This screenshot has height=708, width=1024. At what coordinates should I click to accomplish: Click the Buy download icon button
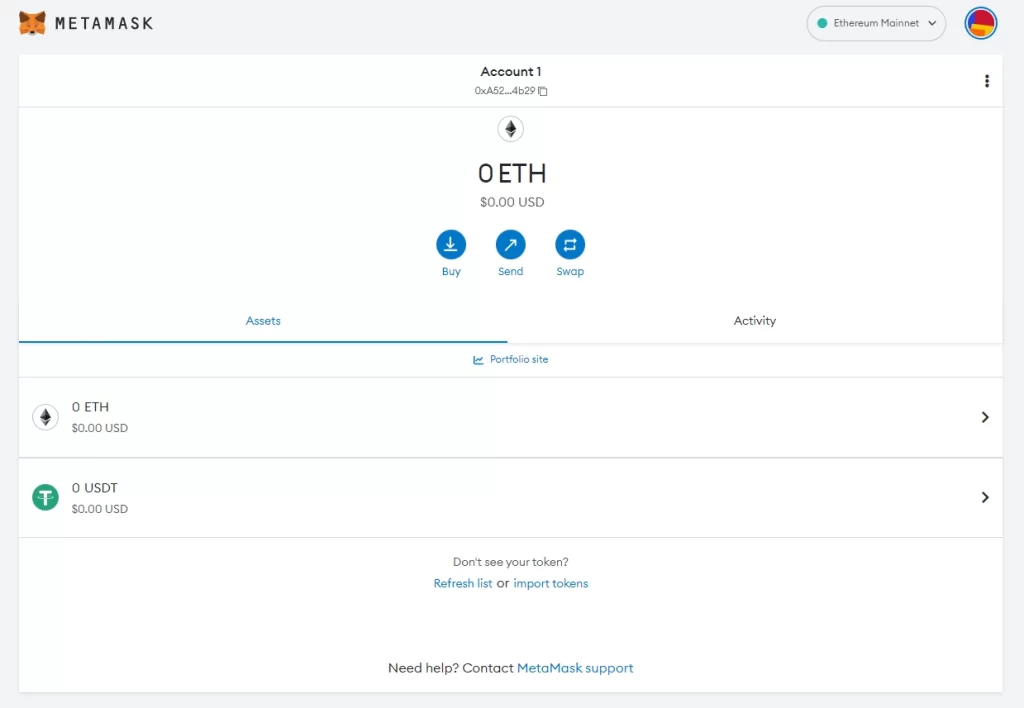pyautogui.click(x=451, y=245)
